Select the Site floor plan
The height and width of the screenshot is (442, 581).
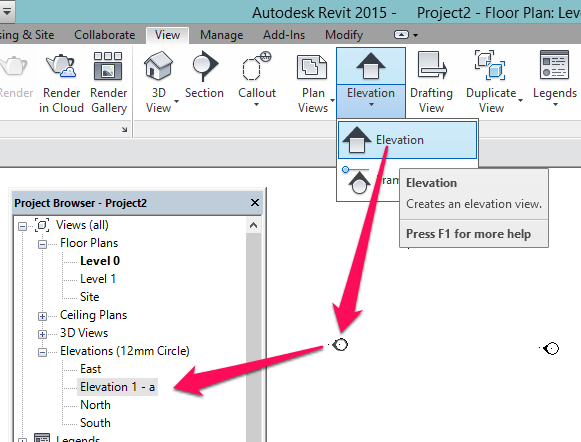click(89, 297)
